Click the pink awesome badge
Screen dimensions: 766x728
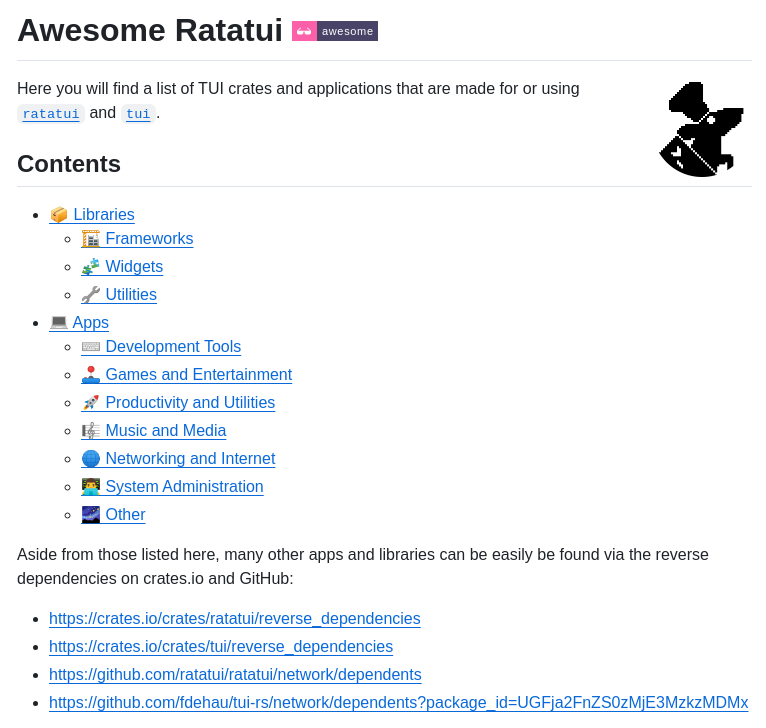(x=335, y=31)
